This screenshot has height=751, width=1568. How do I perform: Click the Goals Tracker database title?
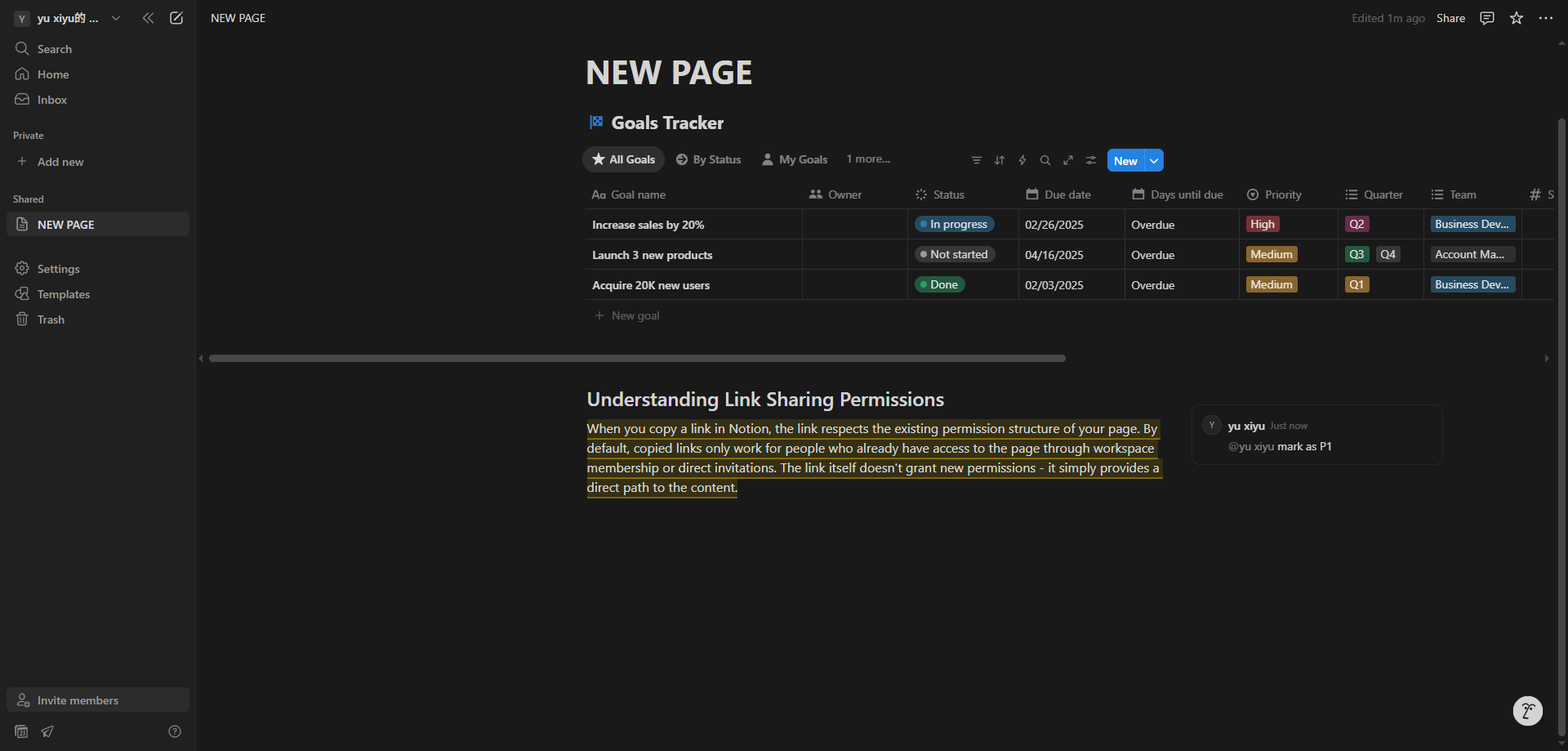click(667, 123)
